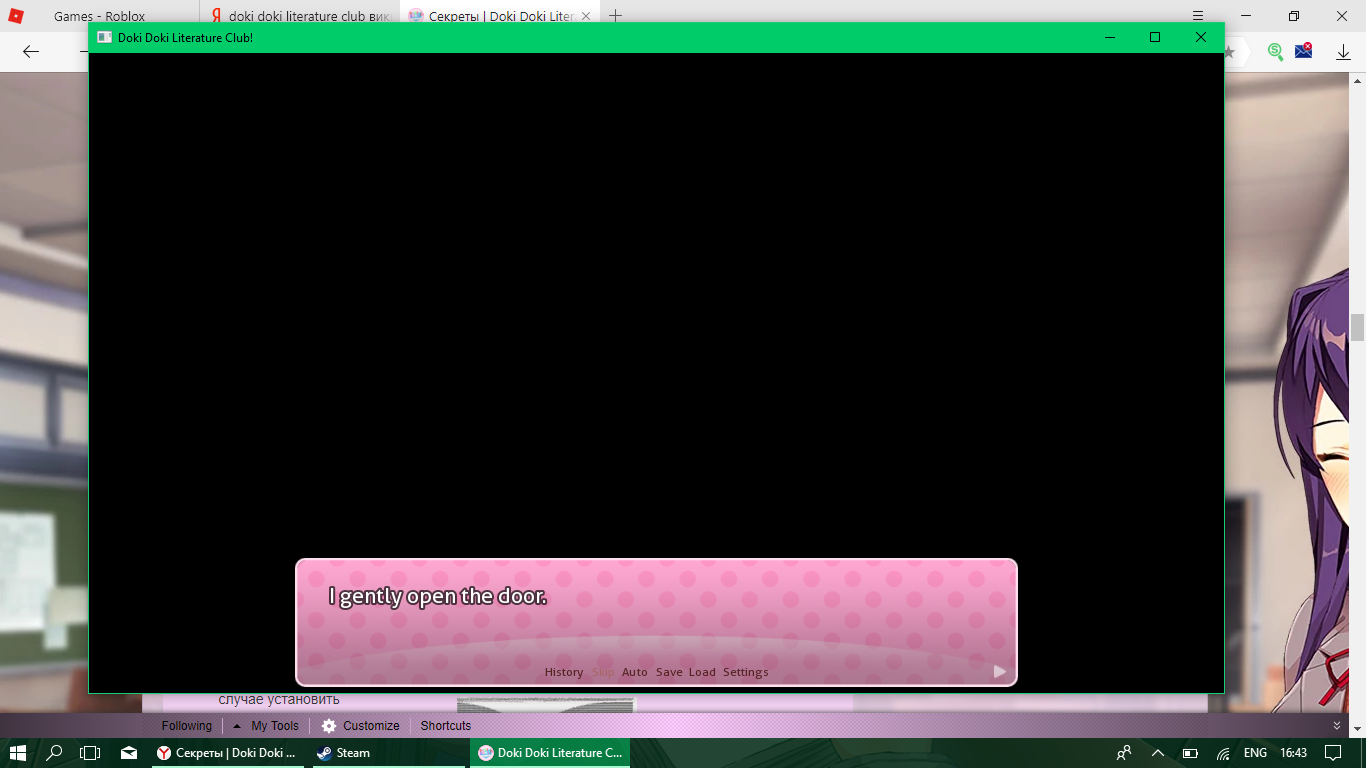Show hidden system tray icons
1366x768 pixels.
coord(1158,753)
